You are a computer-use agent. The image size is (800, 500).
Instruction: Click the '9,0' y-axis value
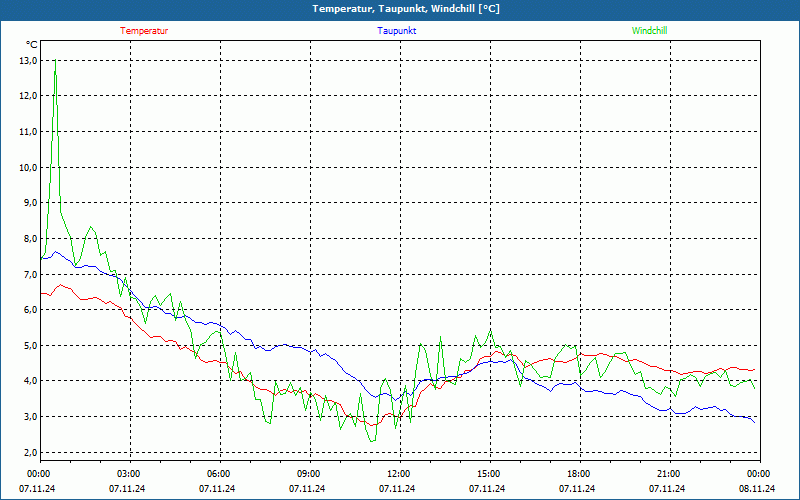pyautogui.click(x=30, y=203)
